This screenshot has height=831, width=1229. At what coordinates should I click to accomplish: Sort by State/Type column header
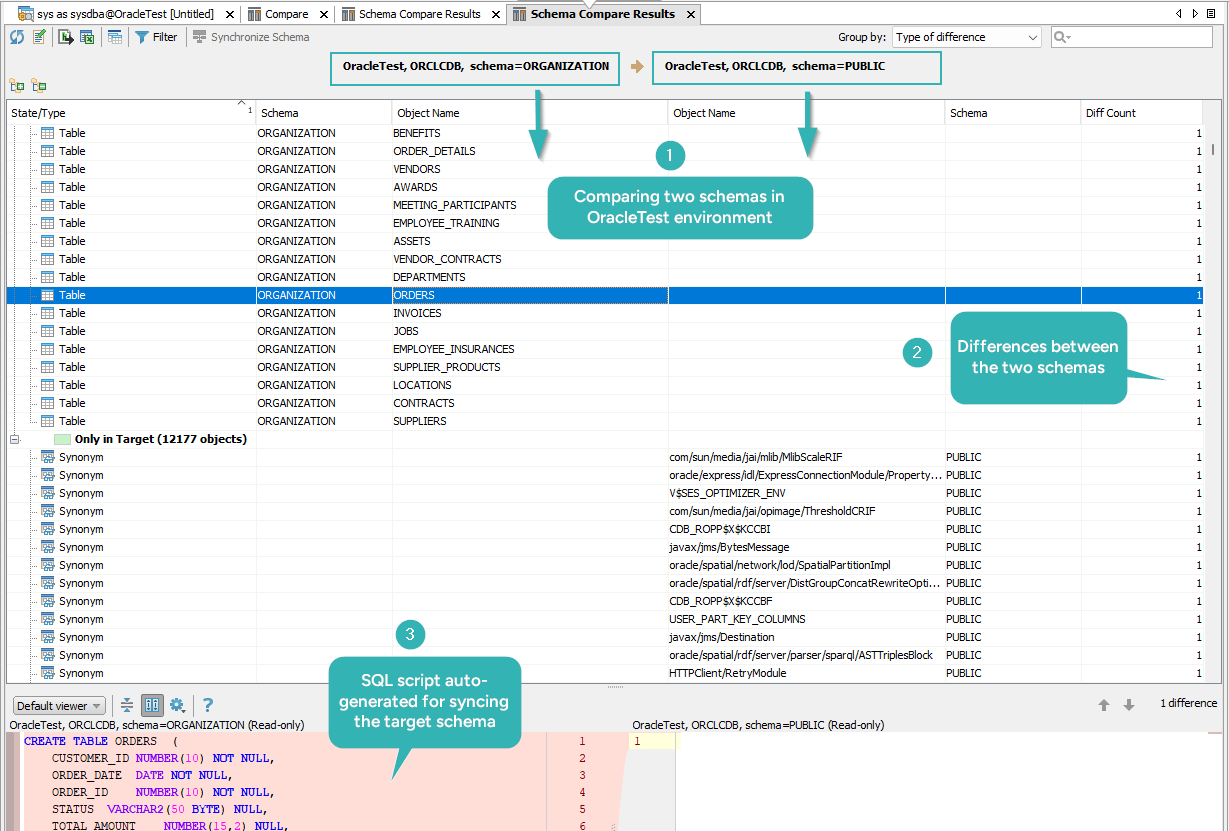(x=131, y=113)
